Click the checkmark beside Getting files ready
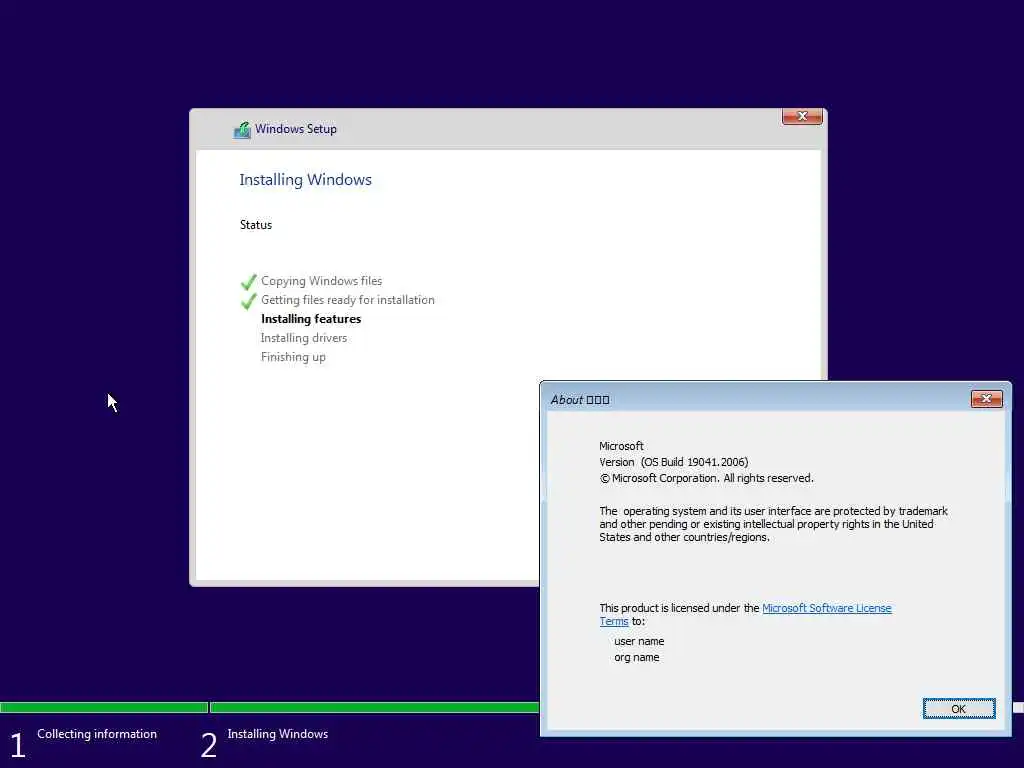 249,300
